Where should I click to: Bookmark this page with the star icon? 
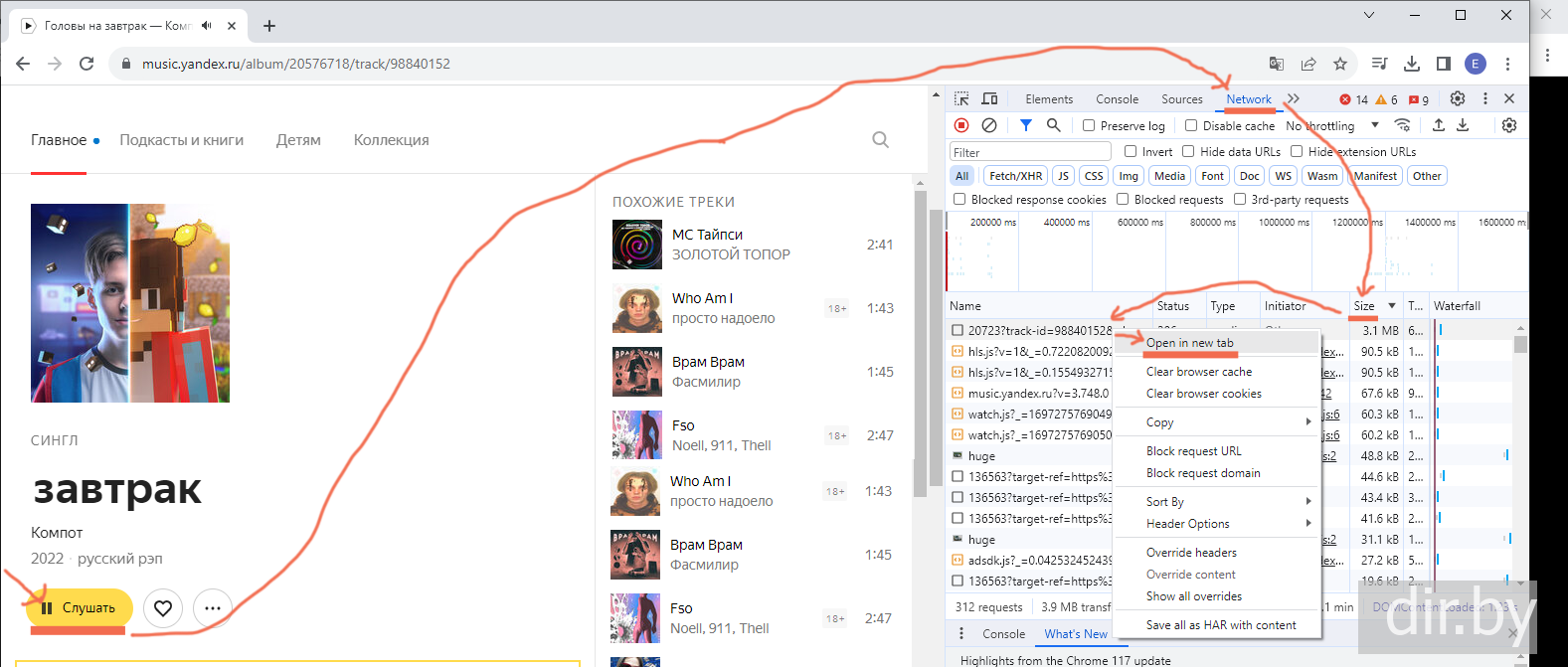(1340, 64)
